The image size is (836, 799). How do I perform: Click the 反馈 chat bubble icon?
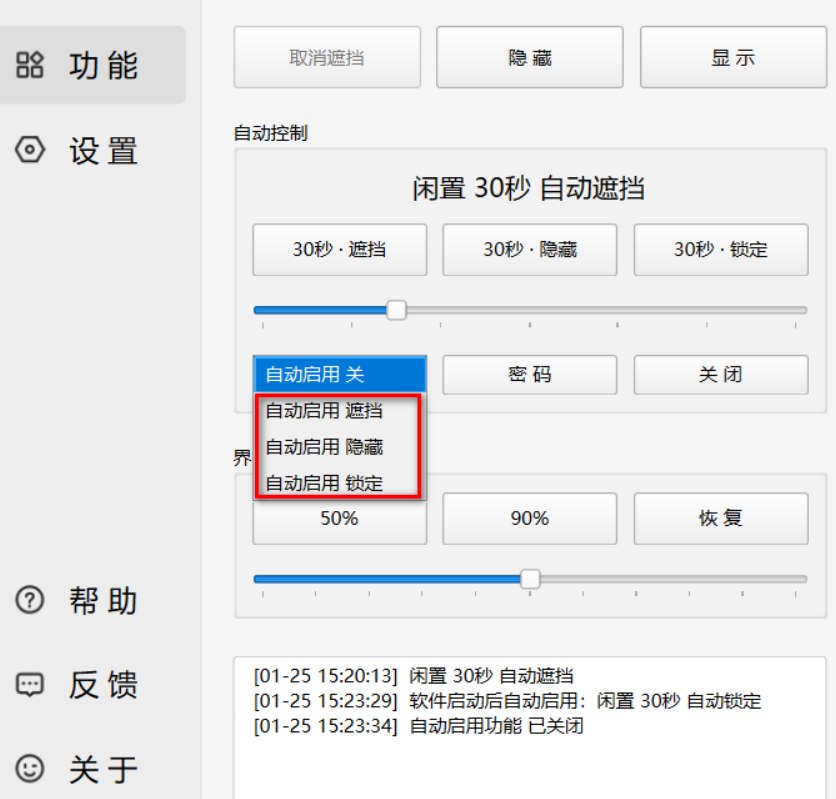click(31, 685)
